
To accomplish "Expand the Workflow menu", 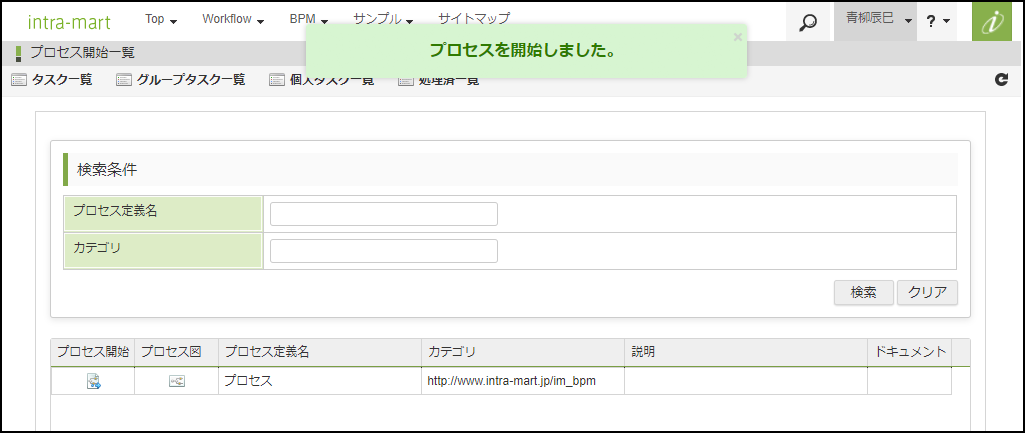I will tap(233, 20).
